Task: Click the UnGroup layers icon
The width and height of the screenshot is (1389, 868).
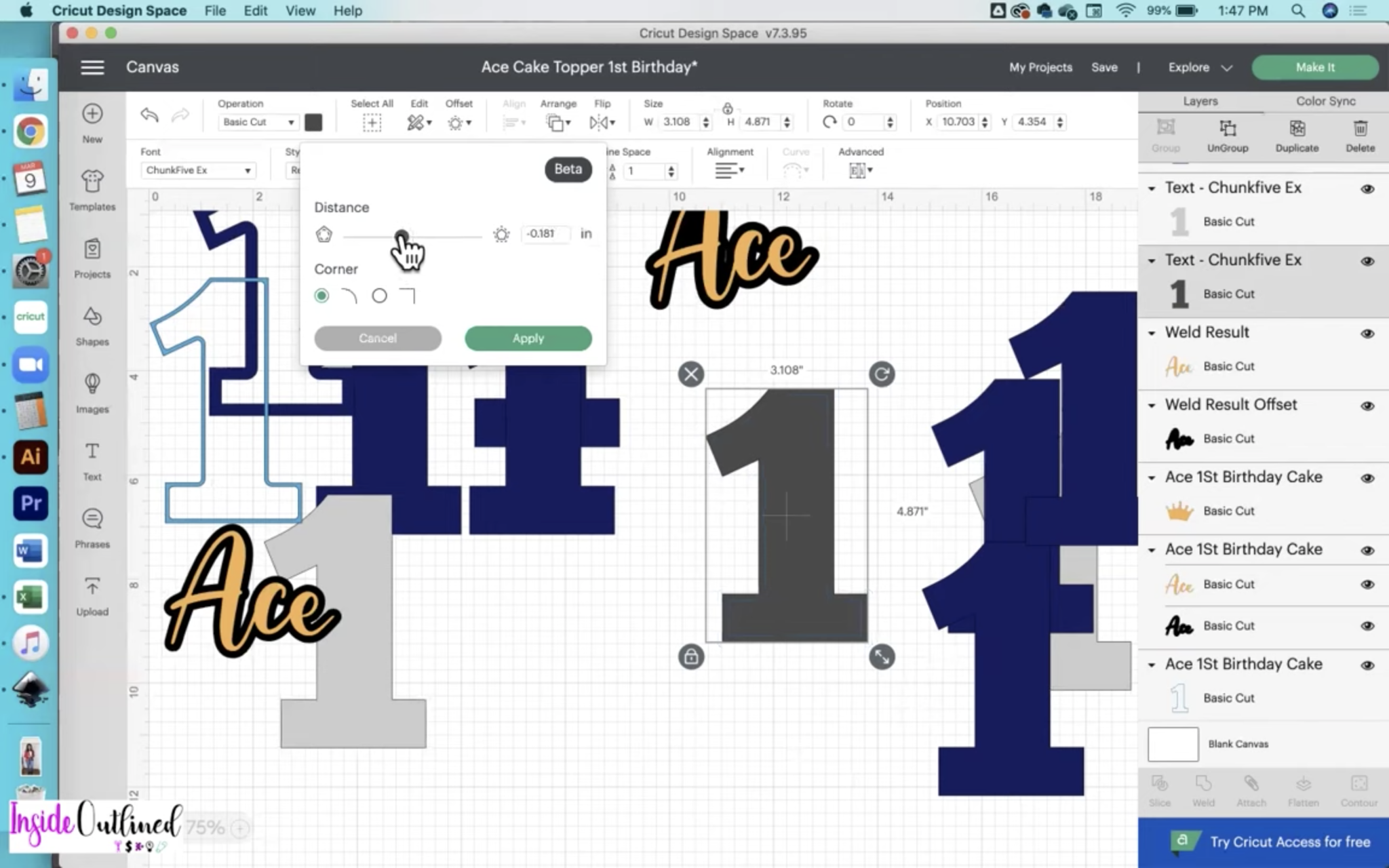Action: pyautogui.click(x=1227, y=135)
